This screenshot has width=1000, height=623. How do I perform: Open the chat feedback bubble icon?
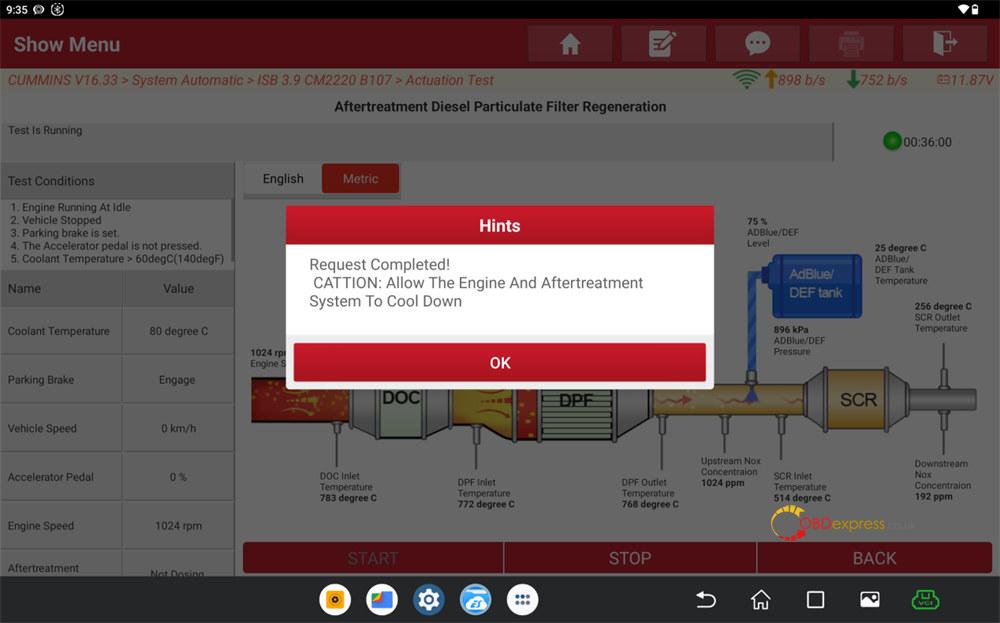click(x=757, y=44)
